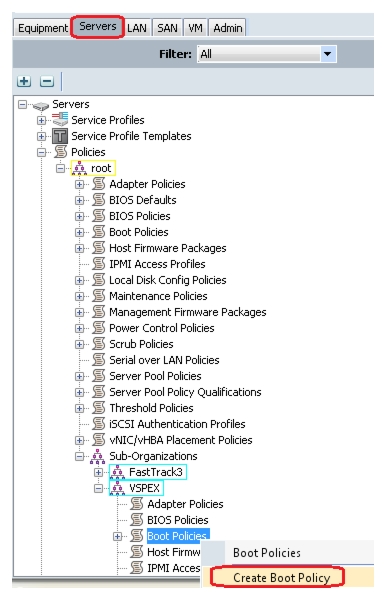Image resolution: width=387 pixels, height=601 pixels.
Task: Collapse the VSPEX sub-organization
Action: [x=98, y=488]
